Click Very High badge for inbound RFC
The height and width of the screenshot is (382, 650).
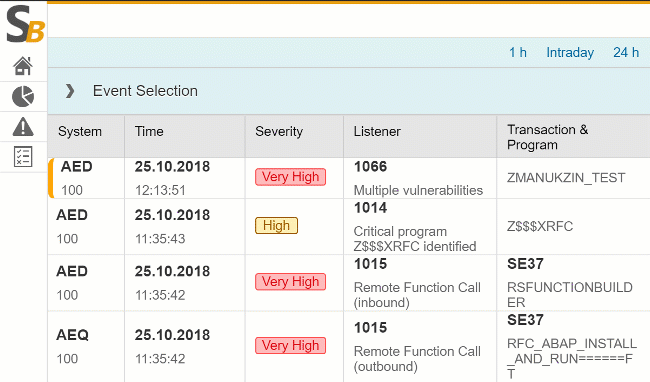click(x=291, y=282)
